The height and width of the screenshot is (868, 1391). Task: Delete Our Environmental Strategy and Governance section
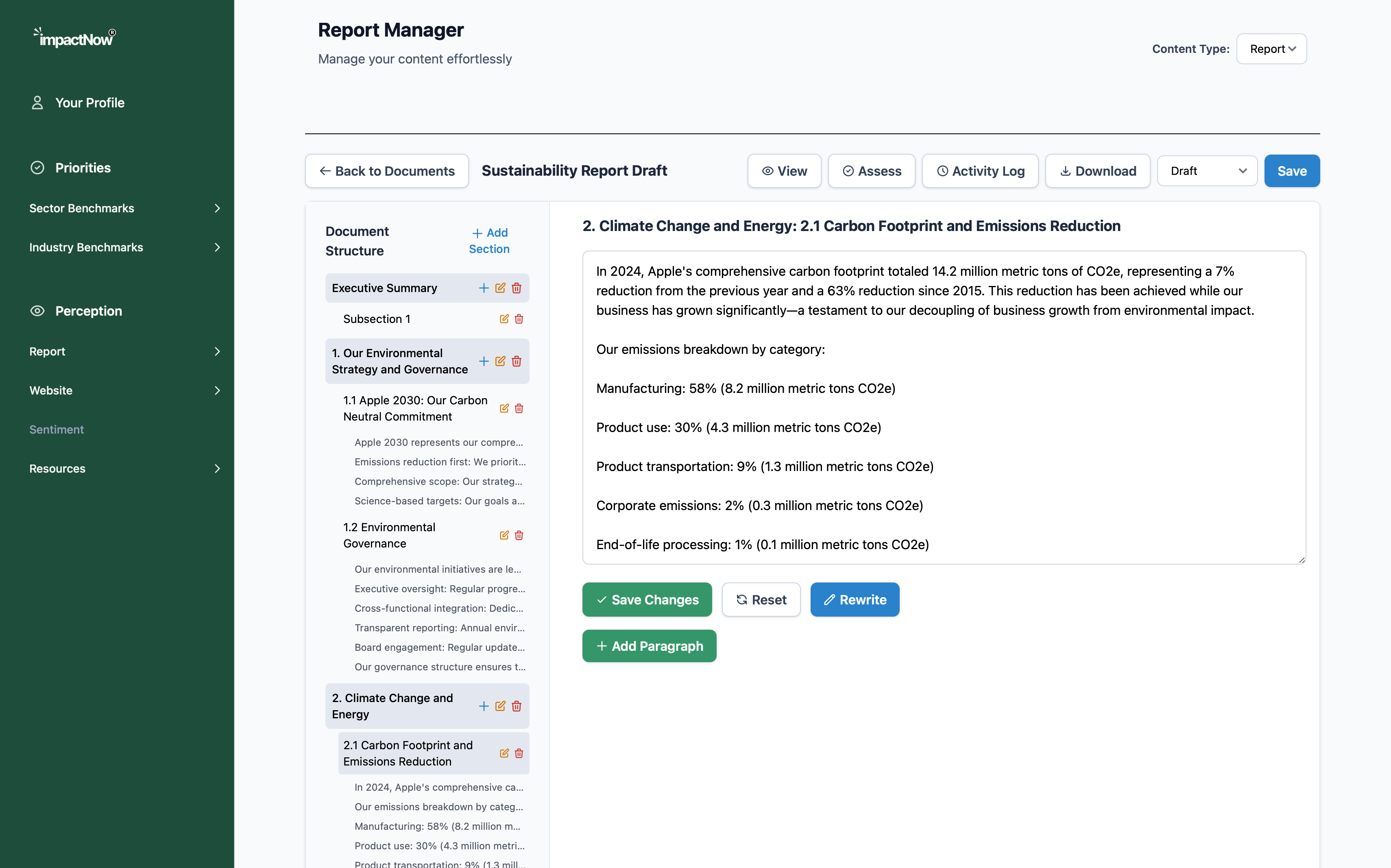tap(517, 361)
